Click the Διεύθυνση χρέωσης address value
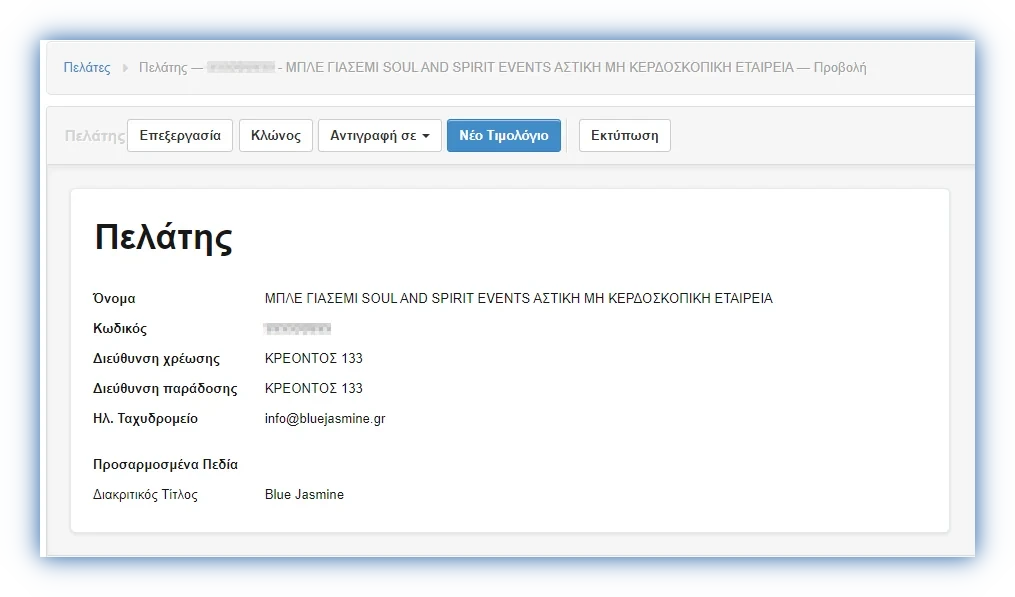Viewport: 1015px width, 597px height. point(313,358)
